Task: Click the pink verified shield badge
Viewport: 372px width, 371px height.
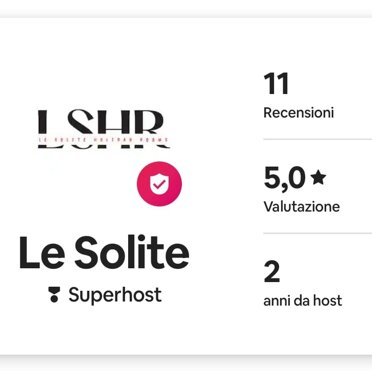Action: click(159, 184)
